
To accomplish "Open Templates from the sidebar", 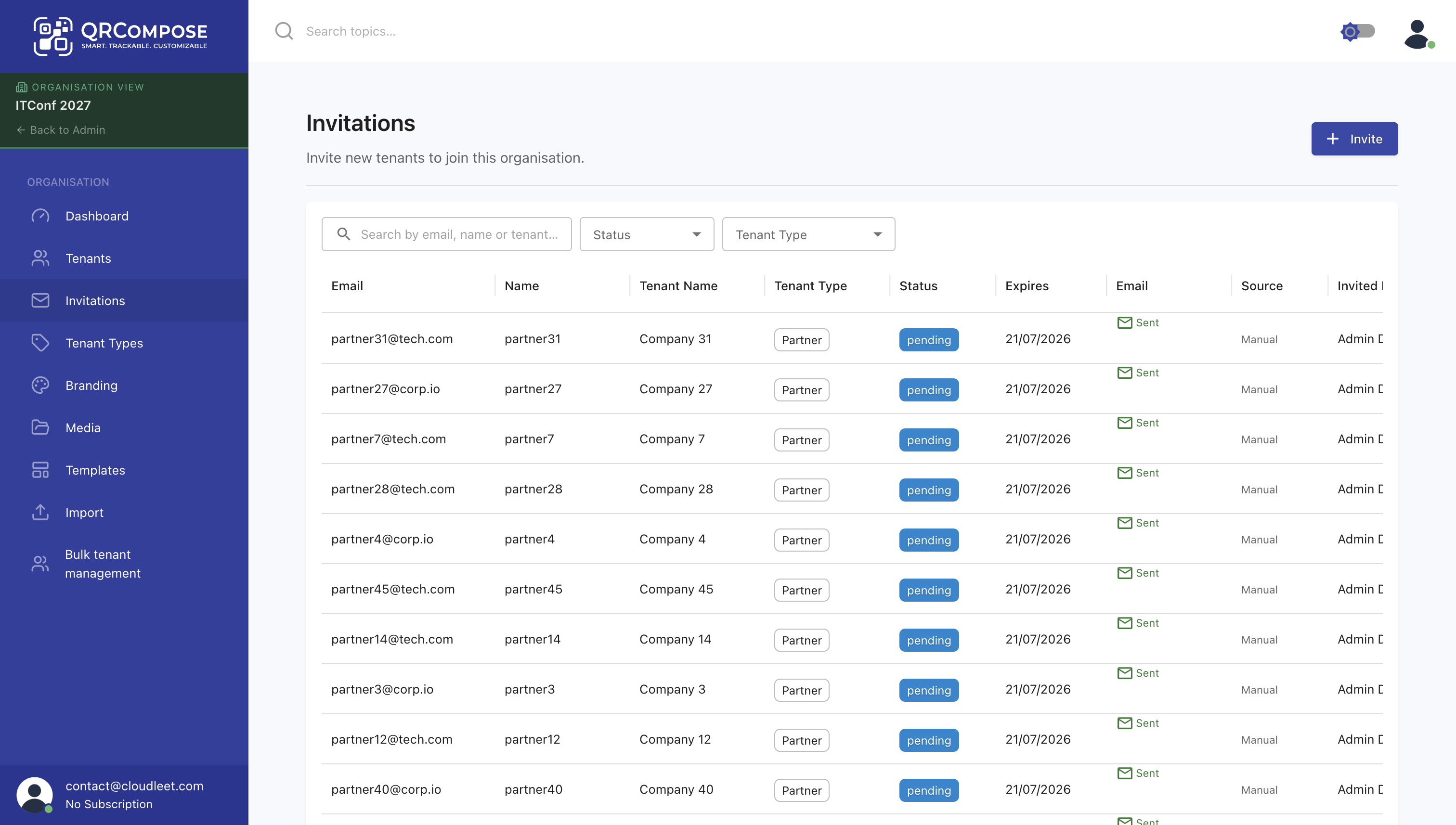I will 124,470.
